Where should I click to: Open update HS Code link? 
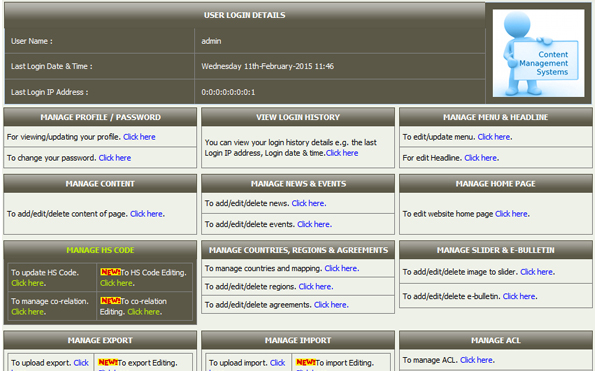click(x=28, y=283)
